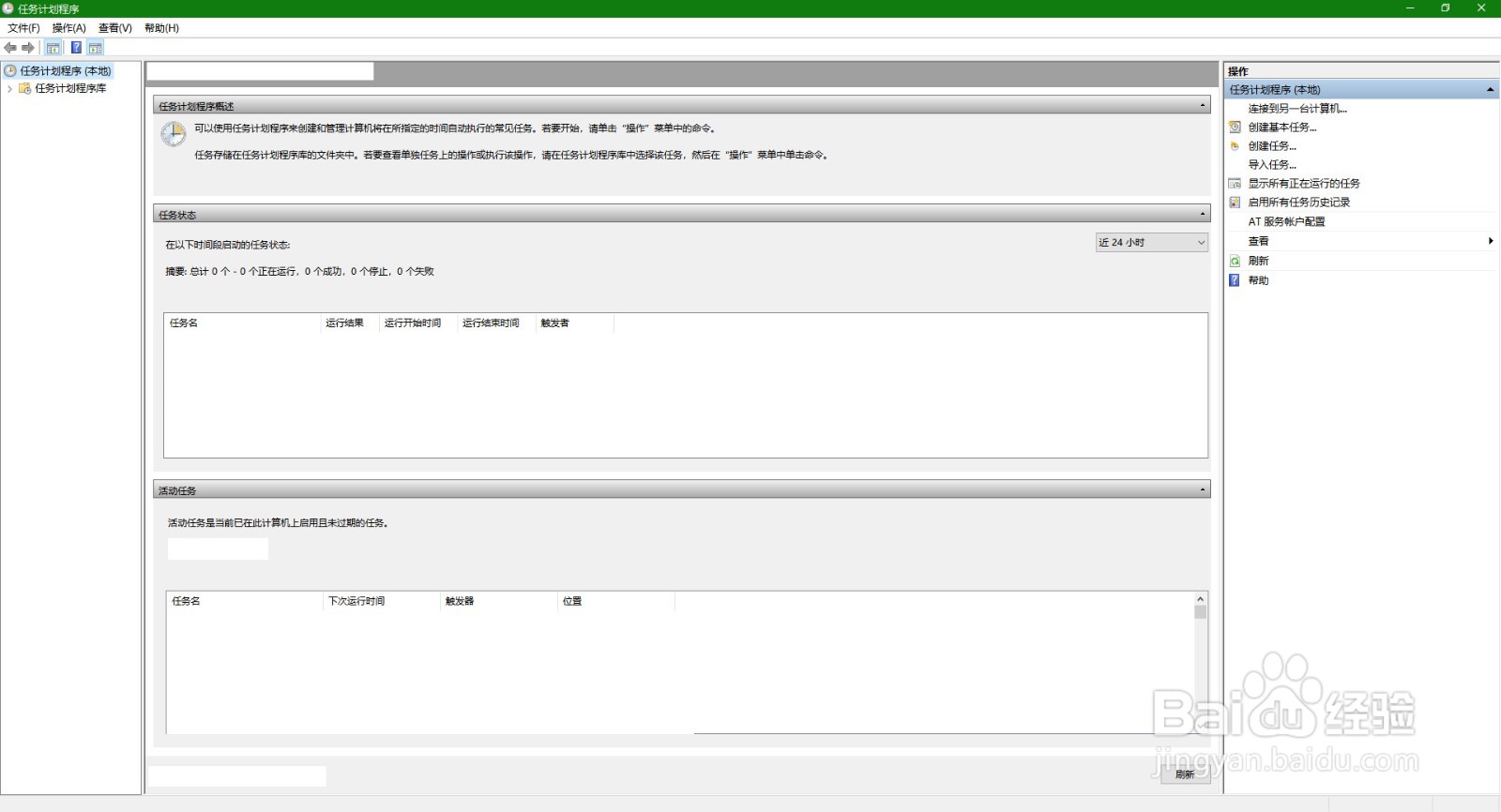Select 任务计划程序 (本地) in tree
This screenshot has height=812, width=1501.
pos(66,70)
